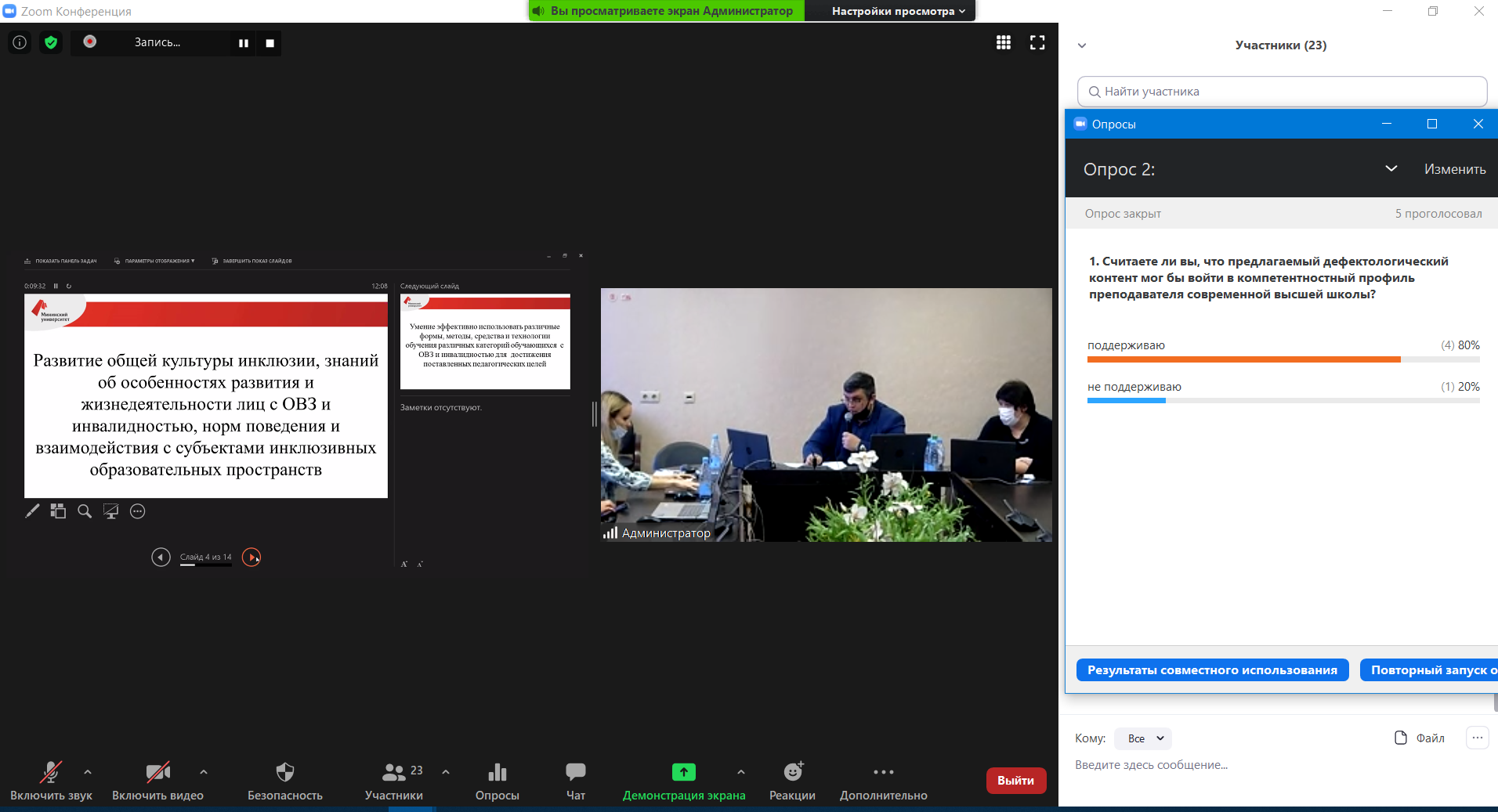Open Дополнительно more options menu
This screenshot has width=1498, height=812.
coord(883,781)
